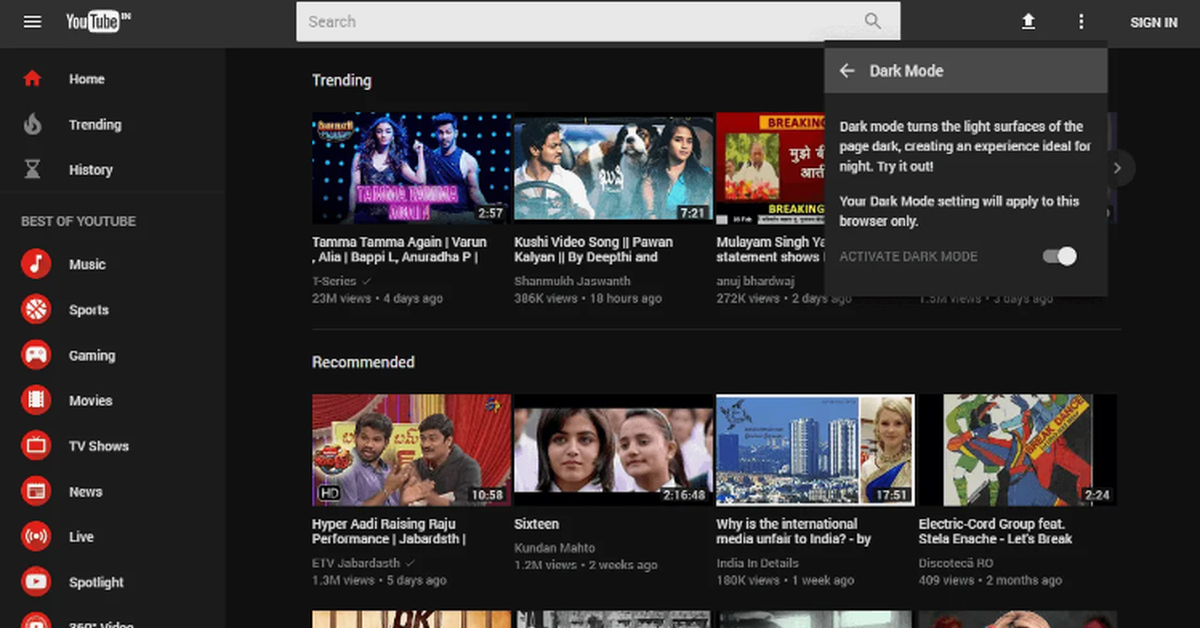The width and height of the screenshot is (1200, 628).
Task: Click the Music channel icon
Action: [x=36, y=265]
